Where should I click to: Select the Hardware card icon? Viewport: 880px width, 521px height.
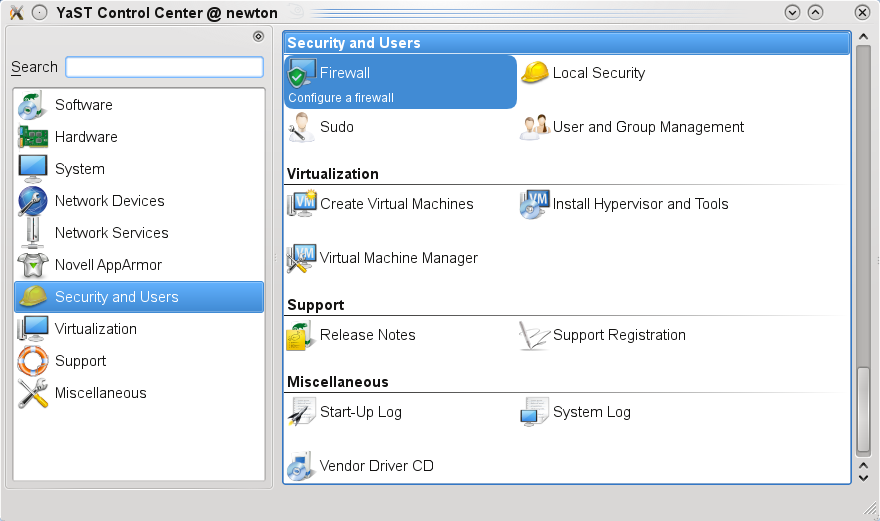click(33, 137)
